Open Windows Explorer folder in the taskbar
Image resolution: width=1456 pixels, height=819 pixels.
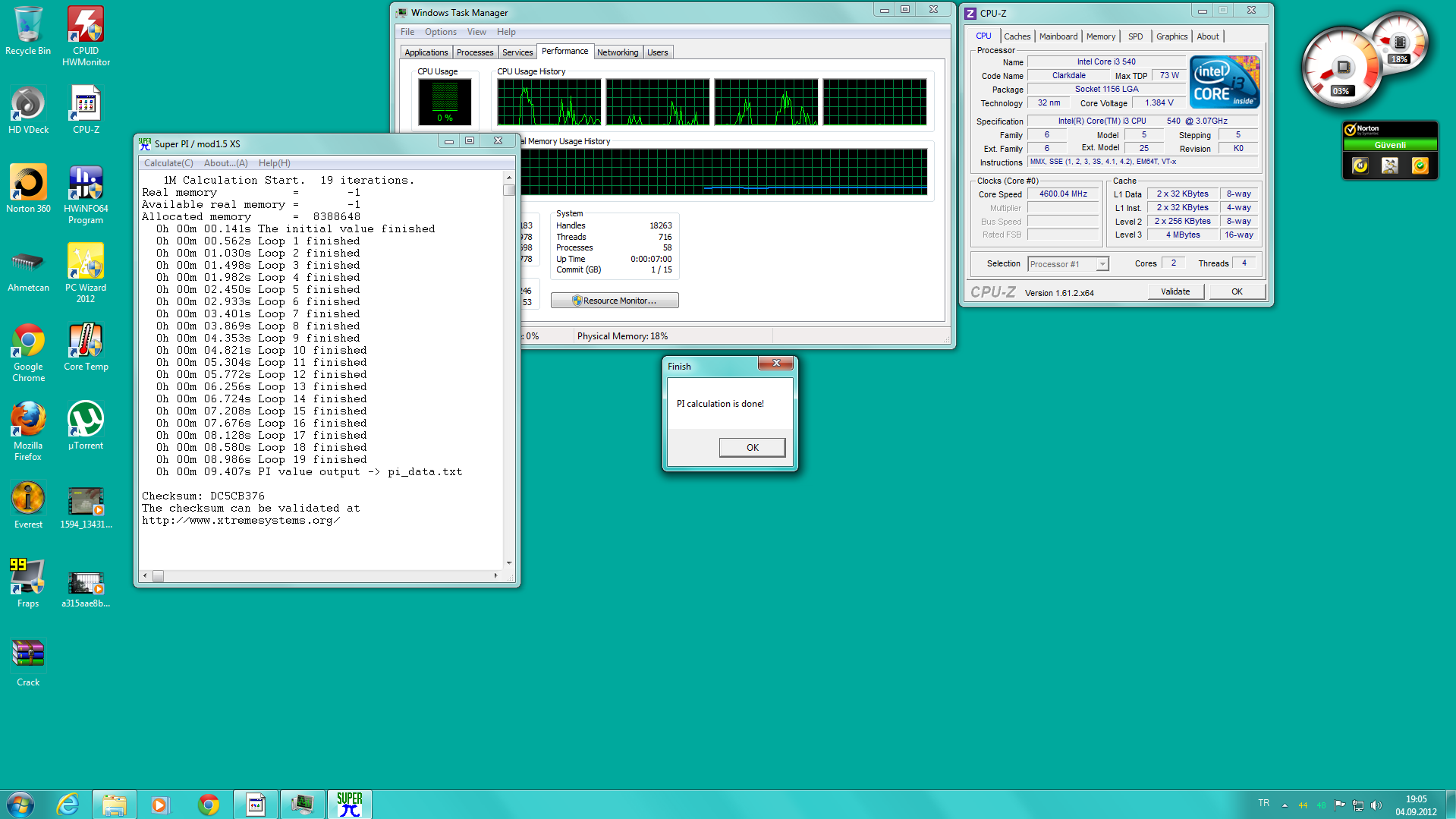tap(115, 805)
